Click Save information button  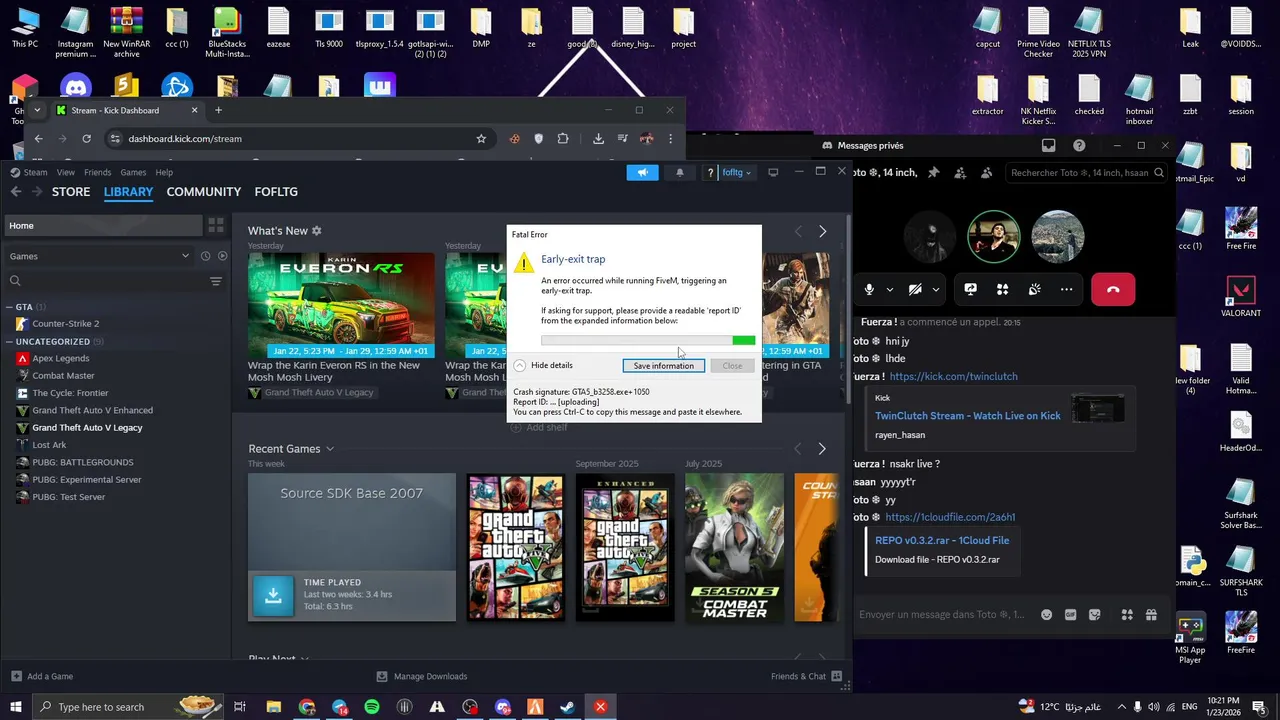[x=663, y=366]
